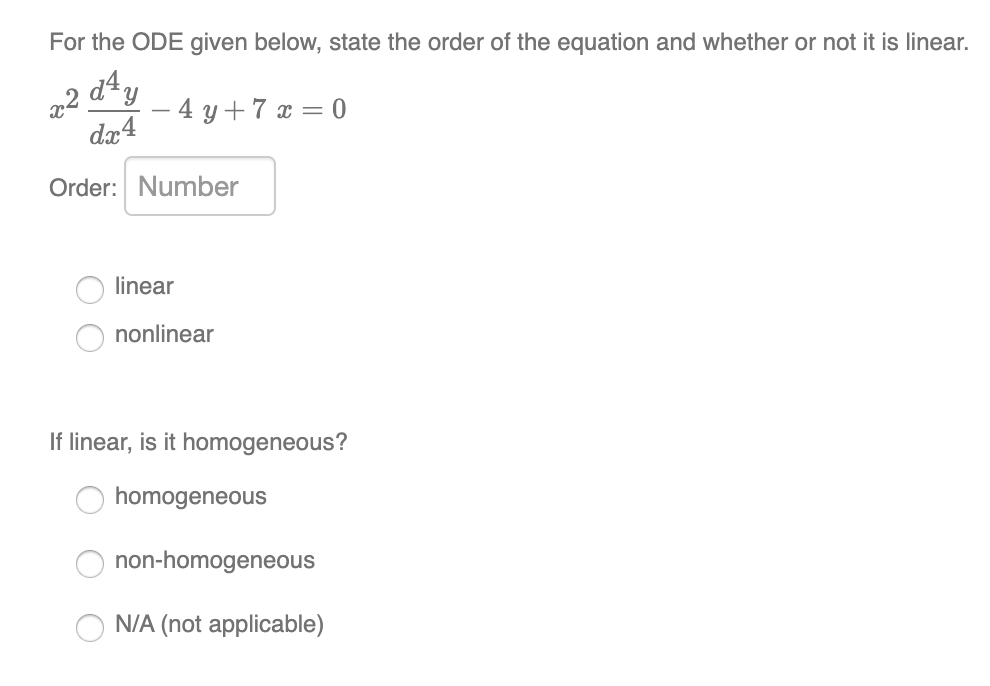Click the linear option label text
The width and height of the screenshot is (990, 686).
coord(144,286)
